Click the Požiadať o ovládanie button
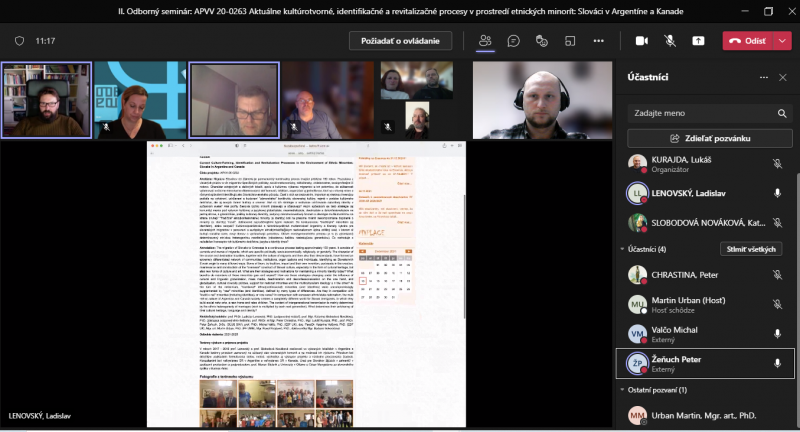Image resolution: width=800 pixels, height=432 pixels. (400, 41)
